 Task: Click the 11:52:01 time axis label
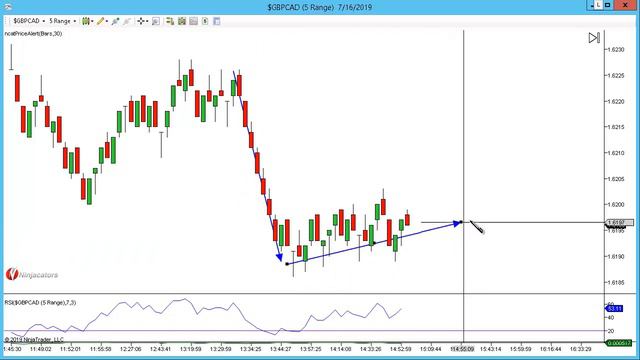tap(71, 349)
